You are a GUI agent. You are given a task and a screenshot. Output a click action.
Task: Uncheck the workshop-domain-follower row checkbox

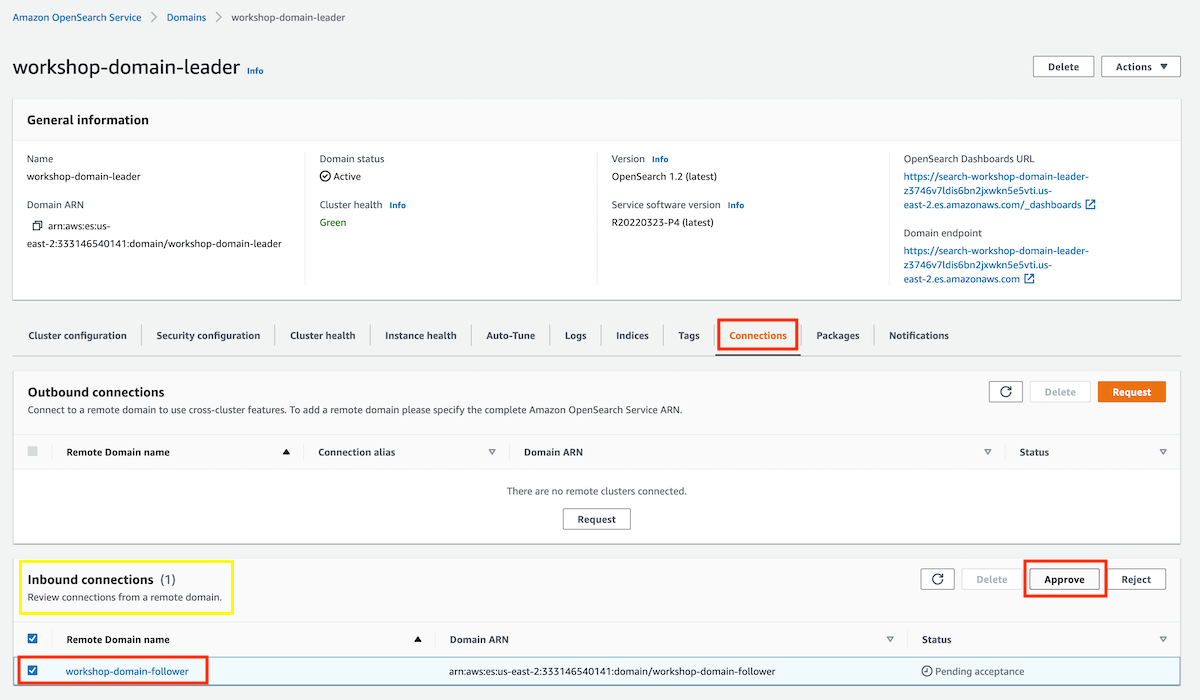[x=33, y=671]
